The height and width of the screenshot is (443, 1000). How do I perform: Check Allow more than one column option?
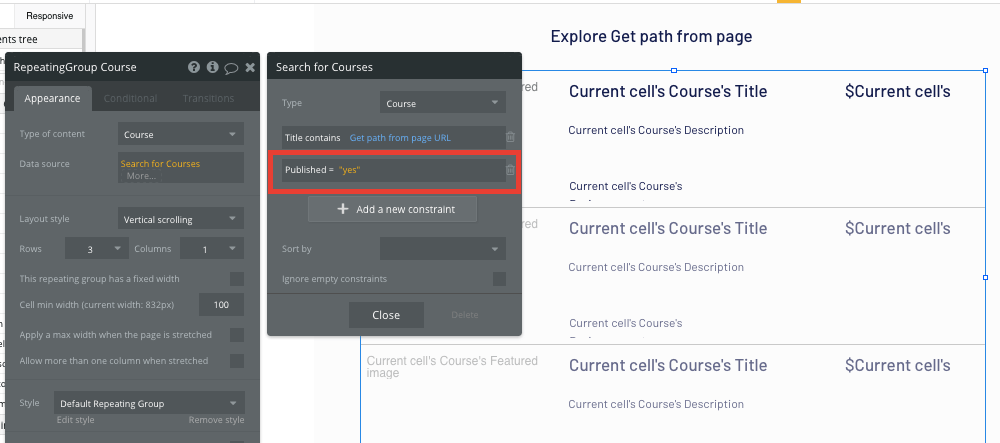click(x=237, y=361)
